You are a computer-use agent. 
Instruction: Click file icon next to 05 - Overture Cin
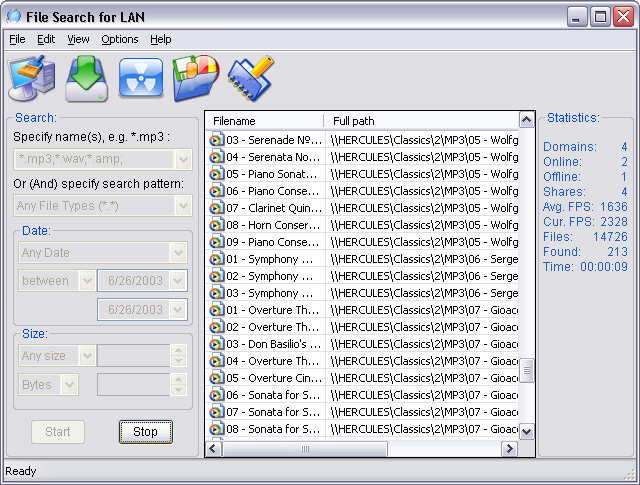pos(216,378)
